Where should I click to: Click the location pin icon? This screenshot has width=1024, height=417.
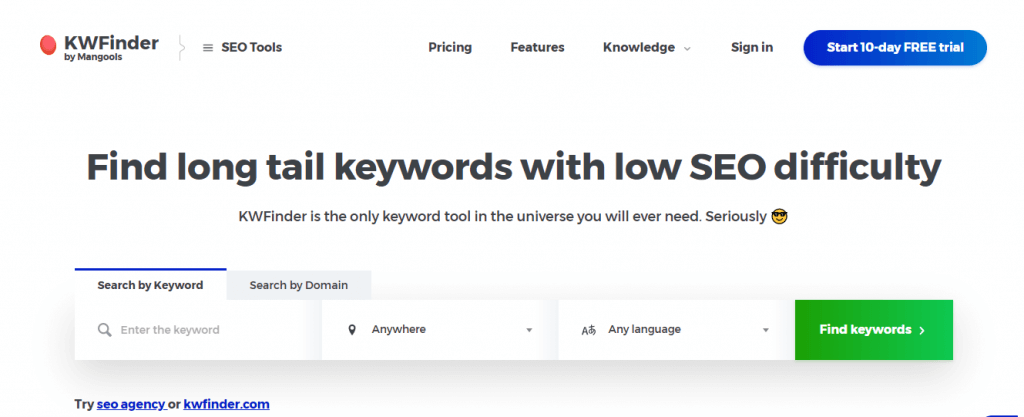pos(352,330)
